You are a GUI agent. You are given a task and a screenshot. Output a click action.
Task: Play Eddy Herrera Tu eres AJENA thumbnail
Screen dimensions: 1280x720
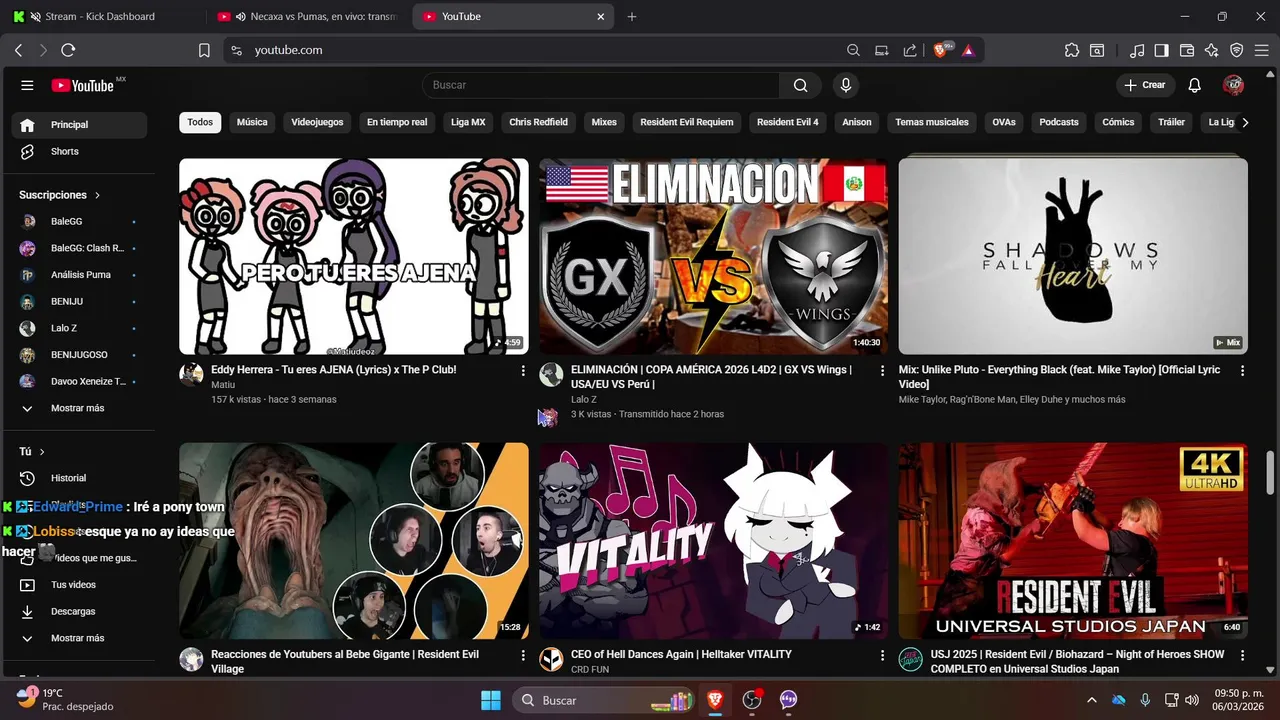click(354, 256)
